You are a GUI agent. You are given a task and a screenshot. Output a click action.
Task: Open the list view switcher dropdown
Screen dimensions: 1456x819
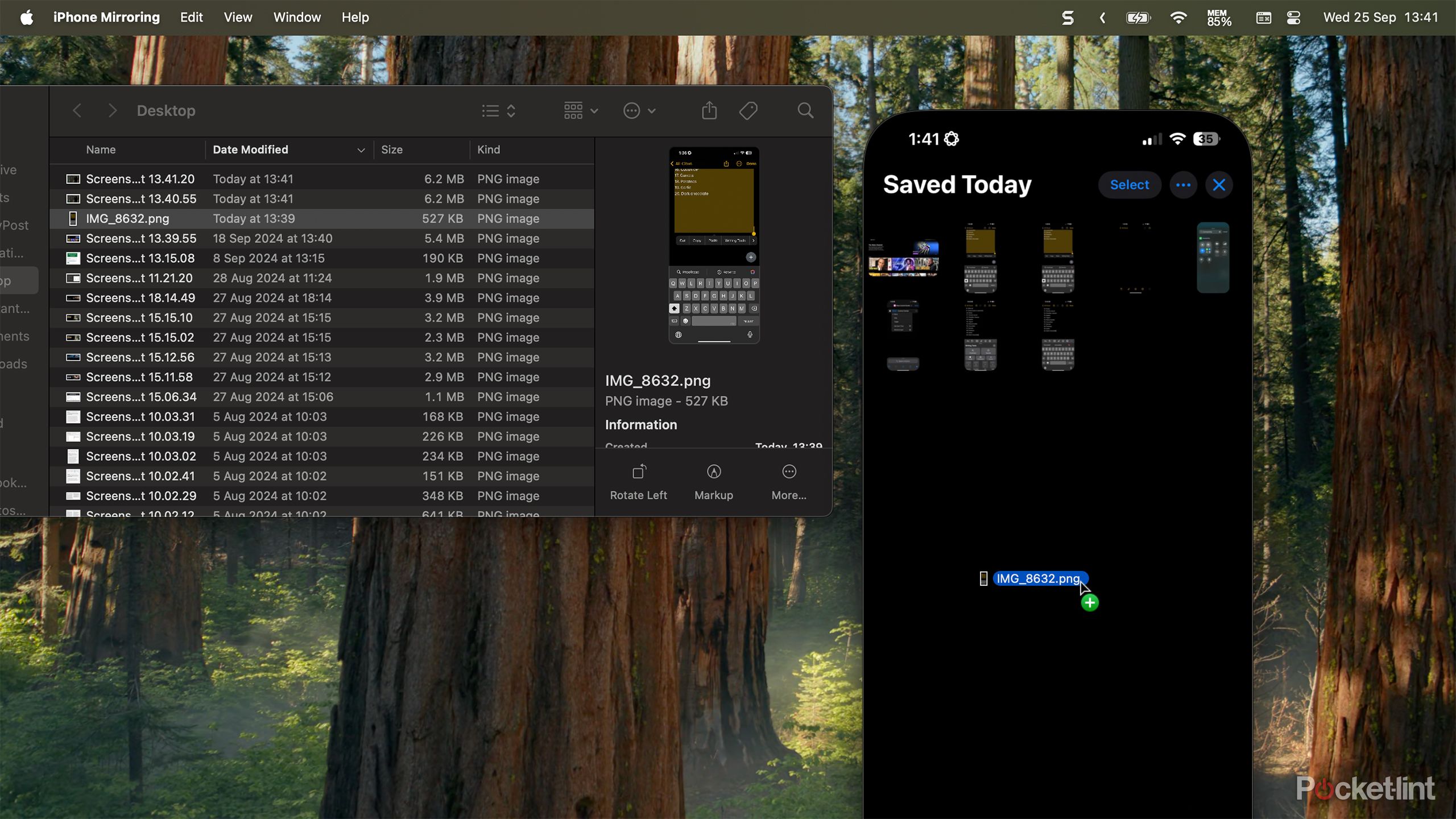(x=498, y=110)
